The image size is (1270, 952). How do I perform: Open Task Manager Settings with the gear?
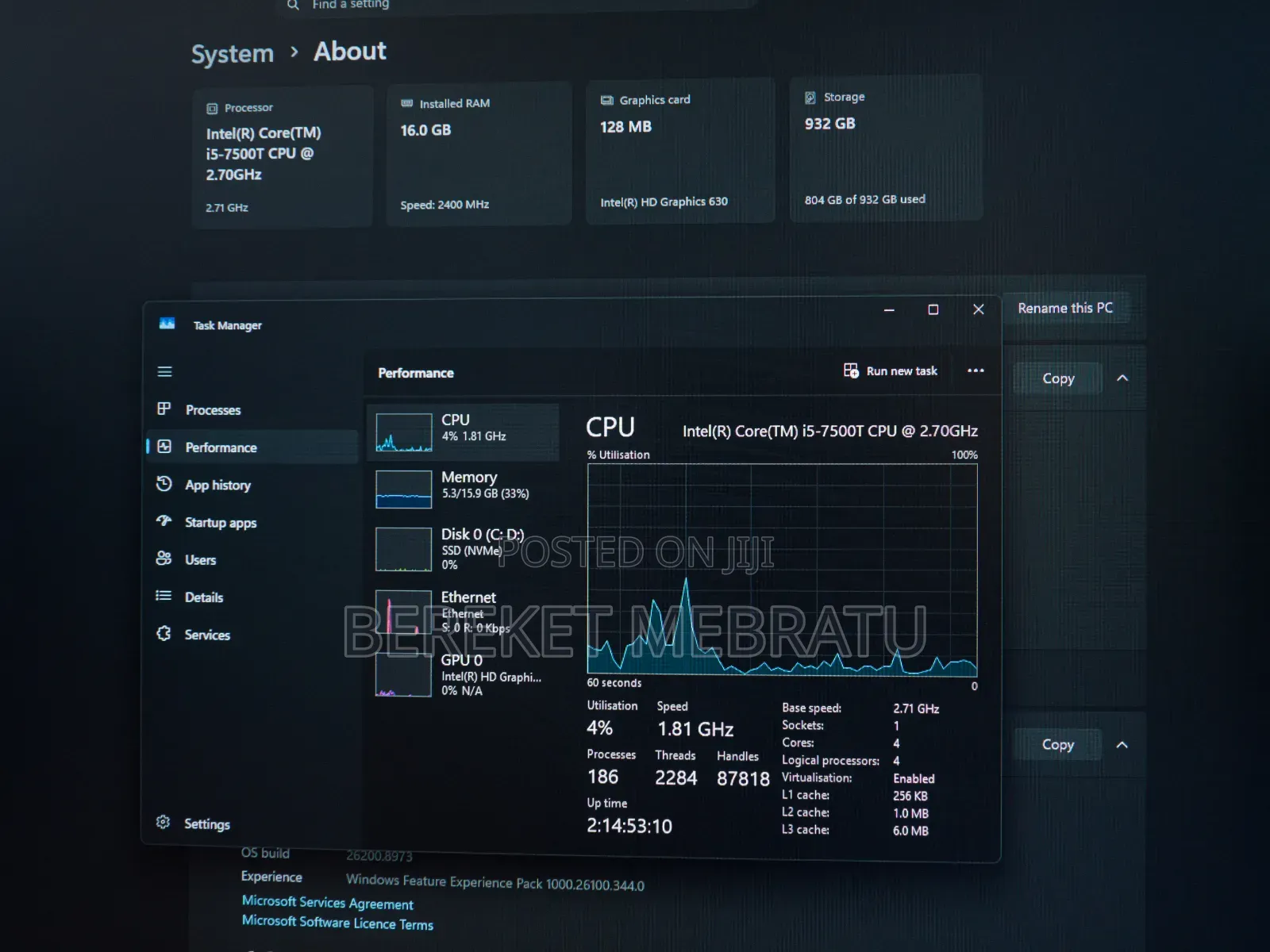pos(164,823)
